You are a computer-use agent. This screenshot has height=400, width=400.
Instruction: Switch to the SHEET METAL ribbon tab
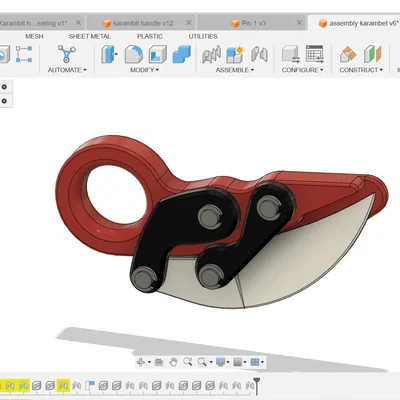click(90, 36)
